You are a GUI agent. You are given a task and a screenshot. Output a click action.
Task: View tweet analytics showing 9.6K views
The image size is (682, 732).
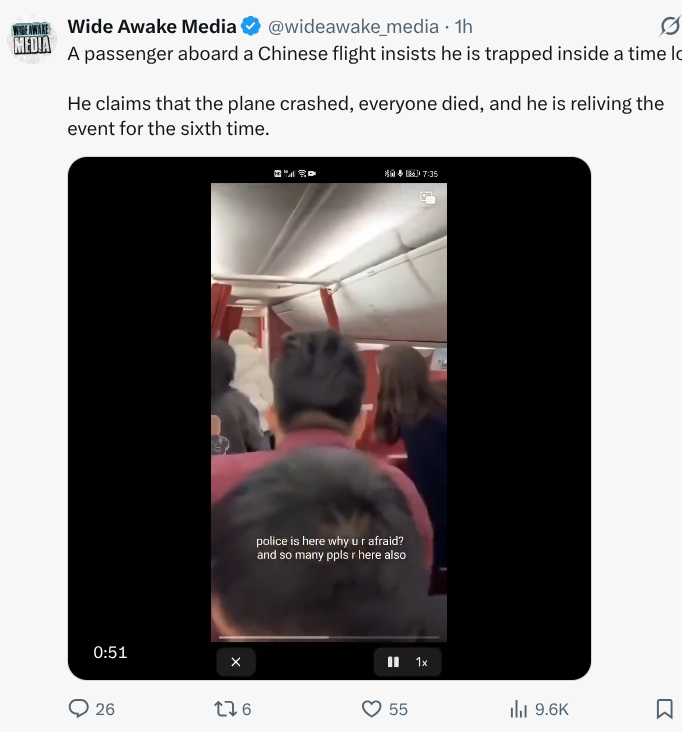(x=539, y=709)
